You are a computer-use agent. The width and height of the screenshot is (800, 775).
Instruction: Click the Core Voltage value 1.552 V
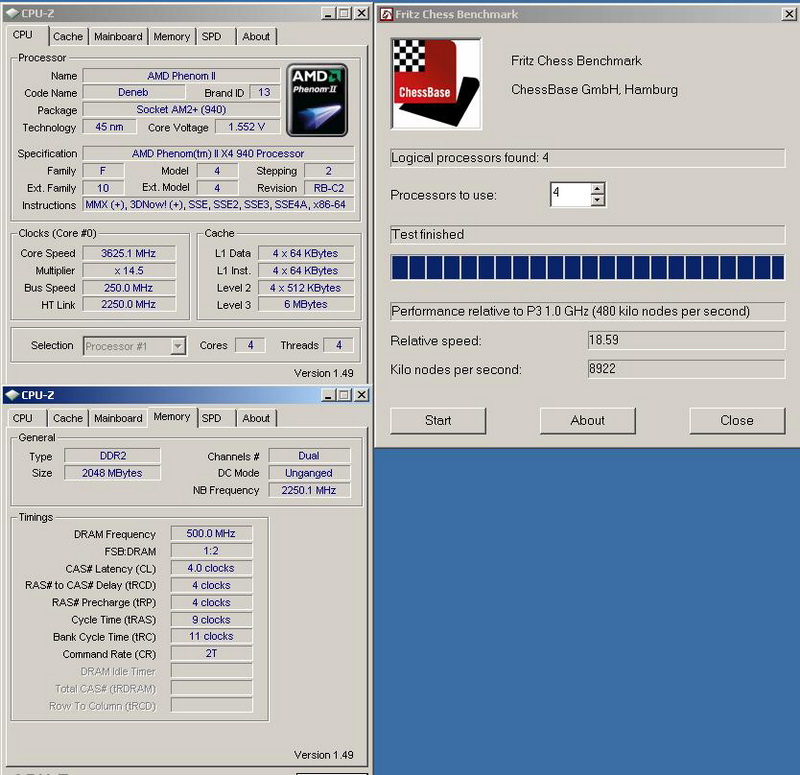(247, 127)
